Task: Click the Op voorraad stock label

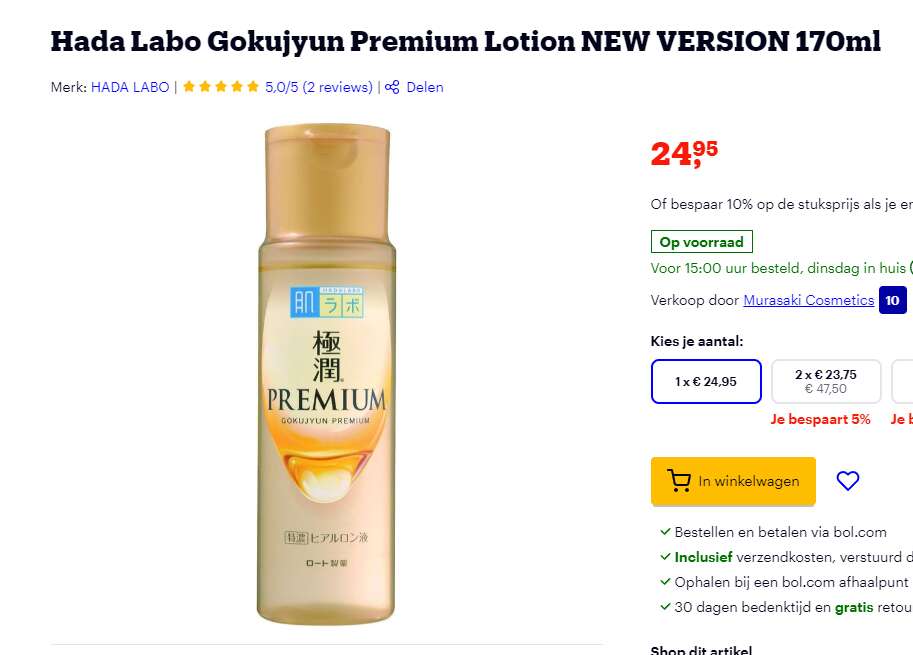Action: pos(702,242)
